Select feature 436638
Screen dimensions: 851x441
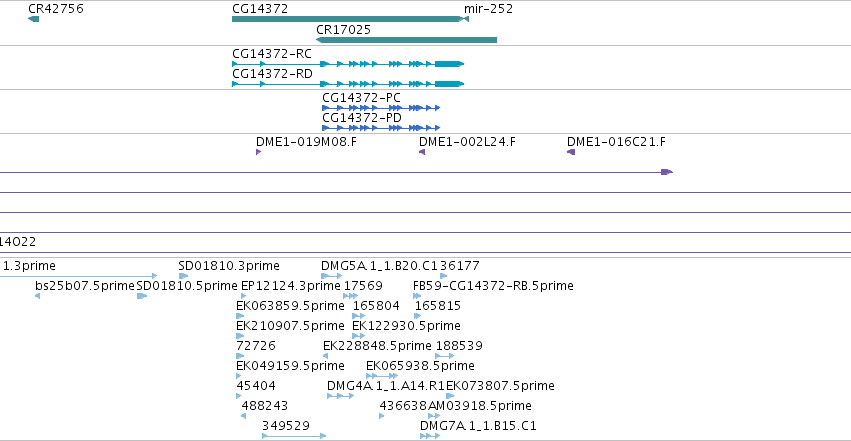tap(382, 416)
